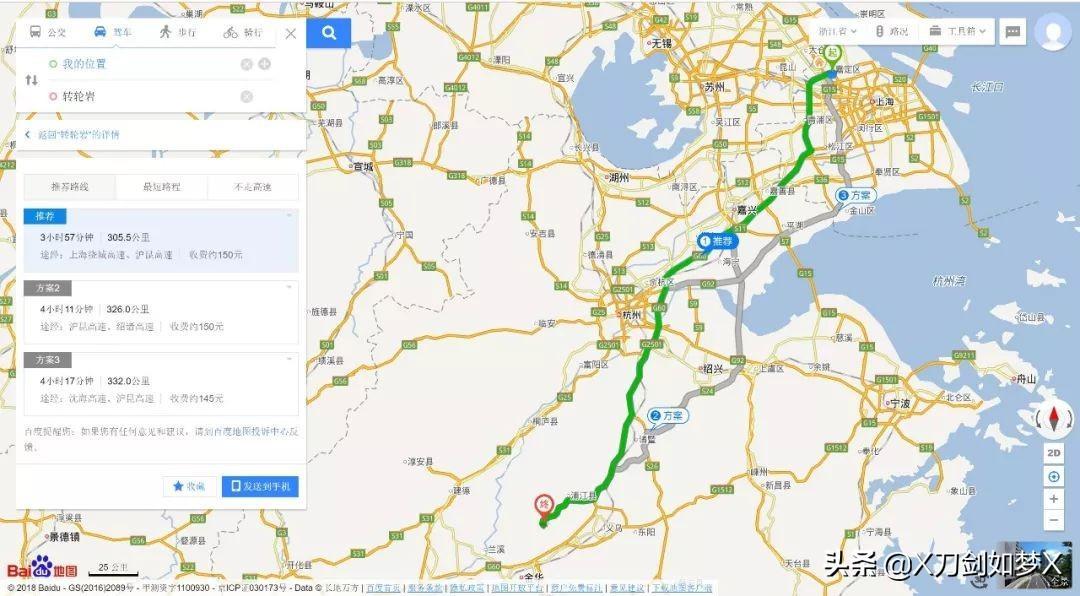The width and height of the screenshot is (1080, 596).
Task: Switch to cycling (骑行) mode icon
Action: pos(231,32)
